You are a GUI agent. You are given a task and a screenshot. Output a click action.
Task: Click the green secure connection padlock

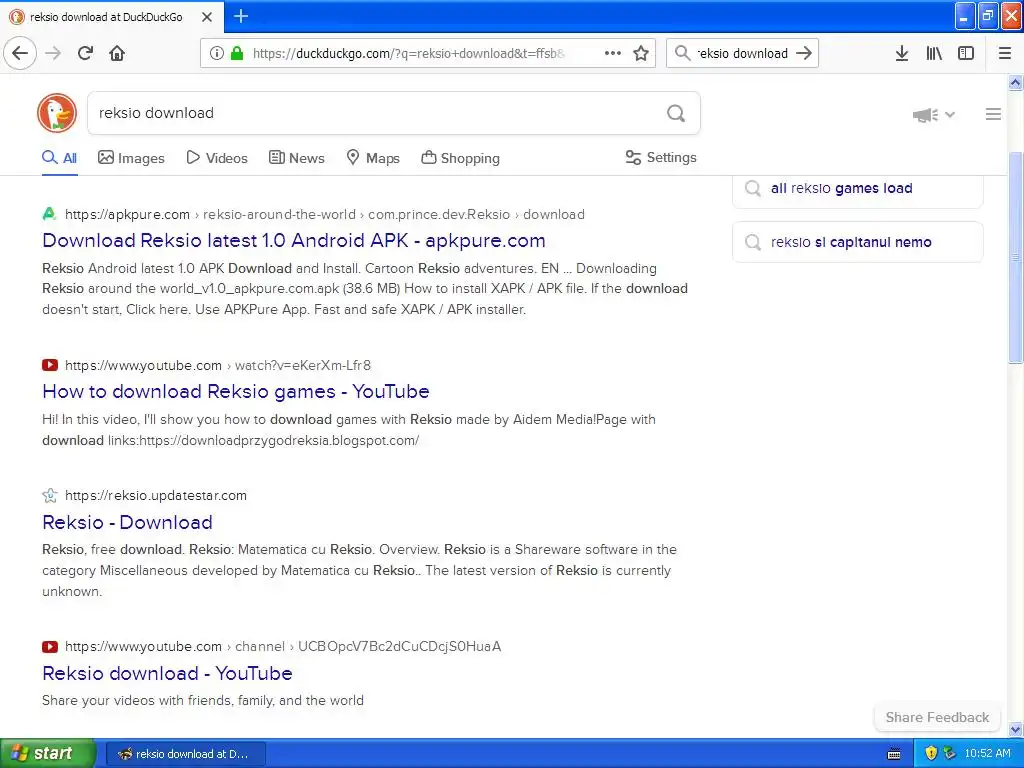click(237, 53)
